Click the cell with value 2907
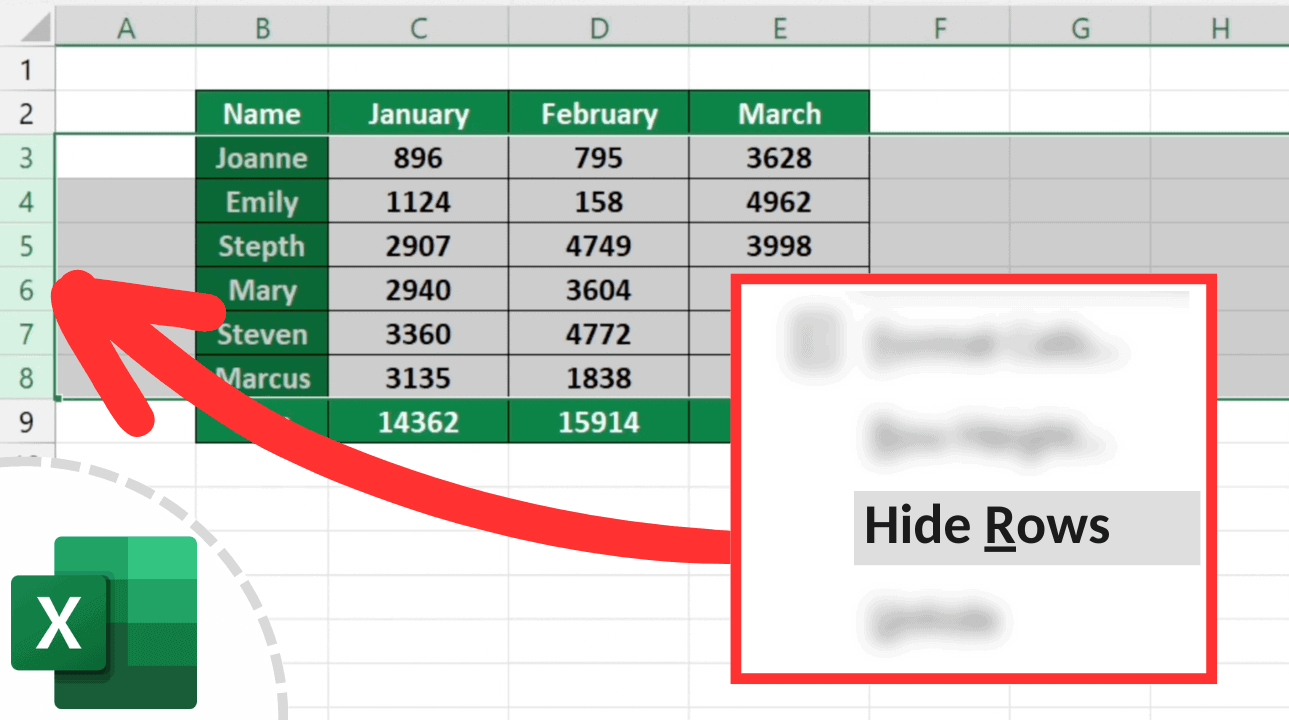 tap(417, 245)
